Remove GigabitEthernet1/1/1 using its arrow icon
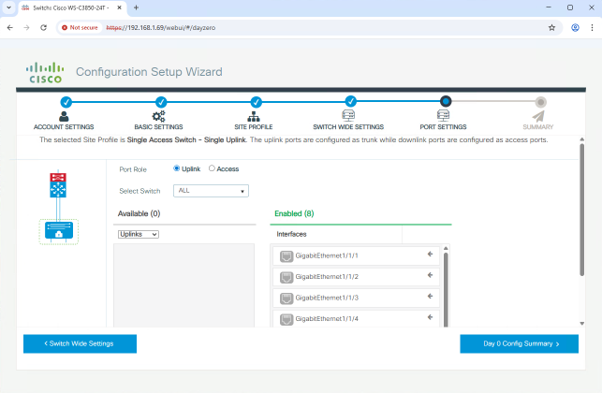The image size is (602, 393). 430,254
